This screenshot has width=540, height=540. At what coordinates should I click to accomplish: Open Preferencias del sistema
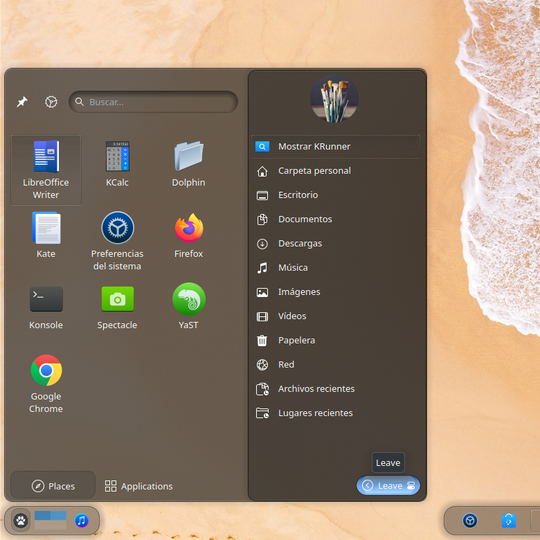pos(117,241)
